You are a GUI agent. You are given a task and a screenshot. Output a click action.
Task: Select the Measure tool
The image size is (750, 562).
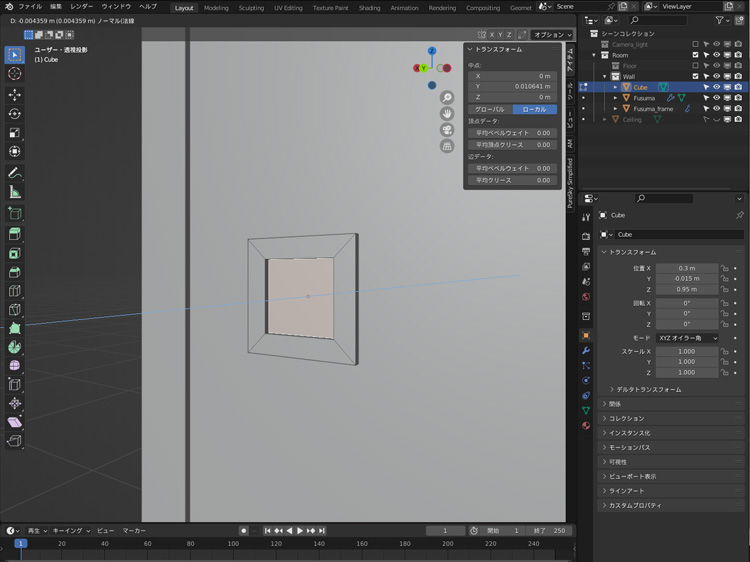(x=15, y=192)
